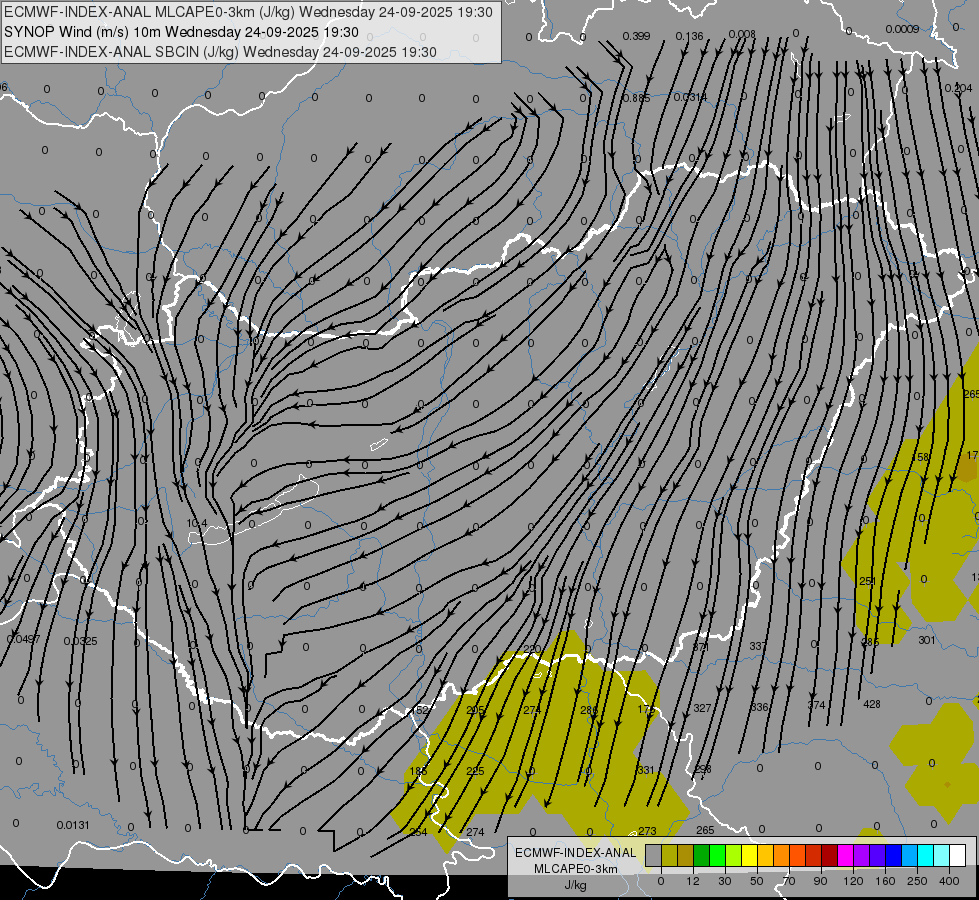Click the dark red legend swatch after 90

(829, 855)
